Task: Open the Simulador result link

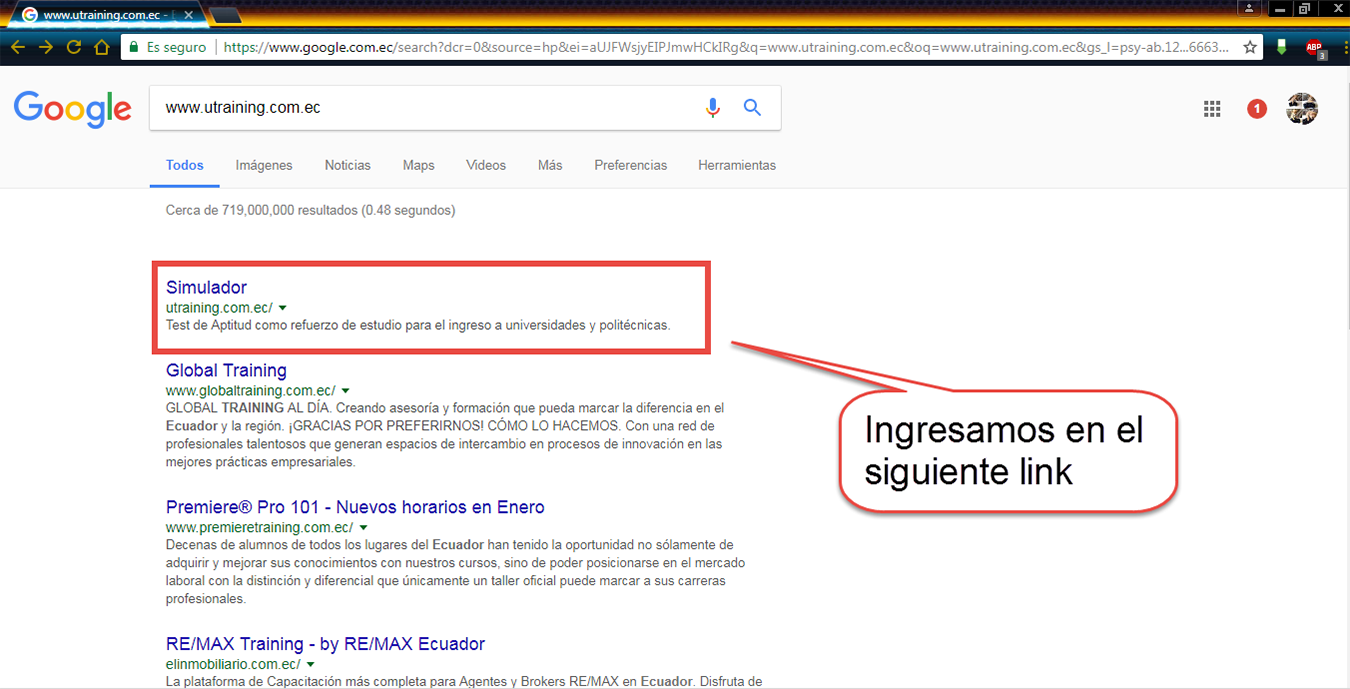Action: pos(206,288)
